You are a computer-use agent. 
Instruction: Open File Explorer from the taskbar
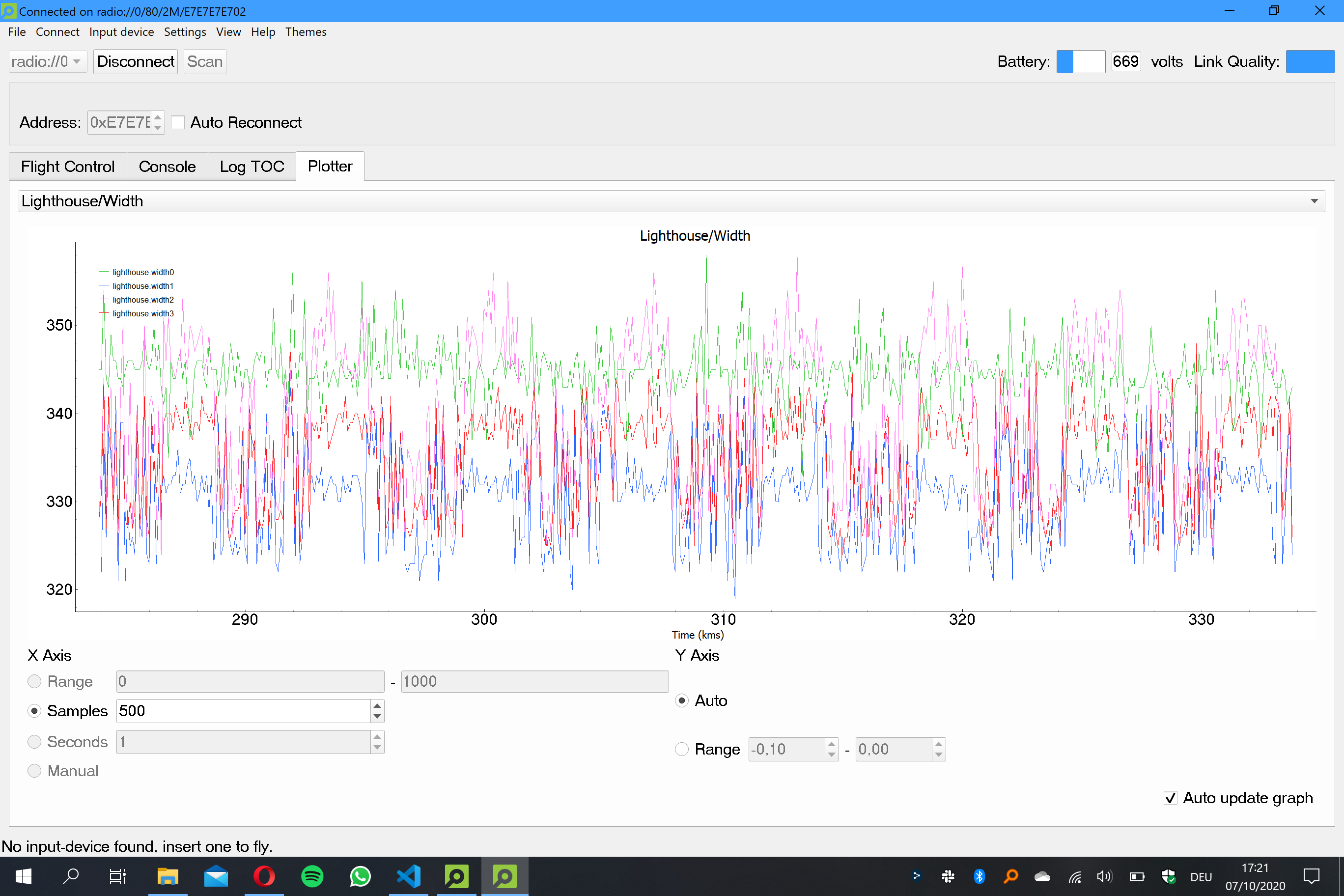point(168,876)
